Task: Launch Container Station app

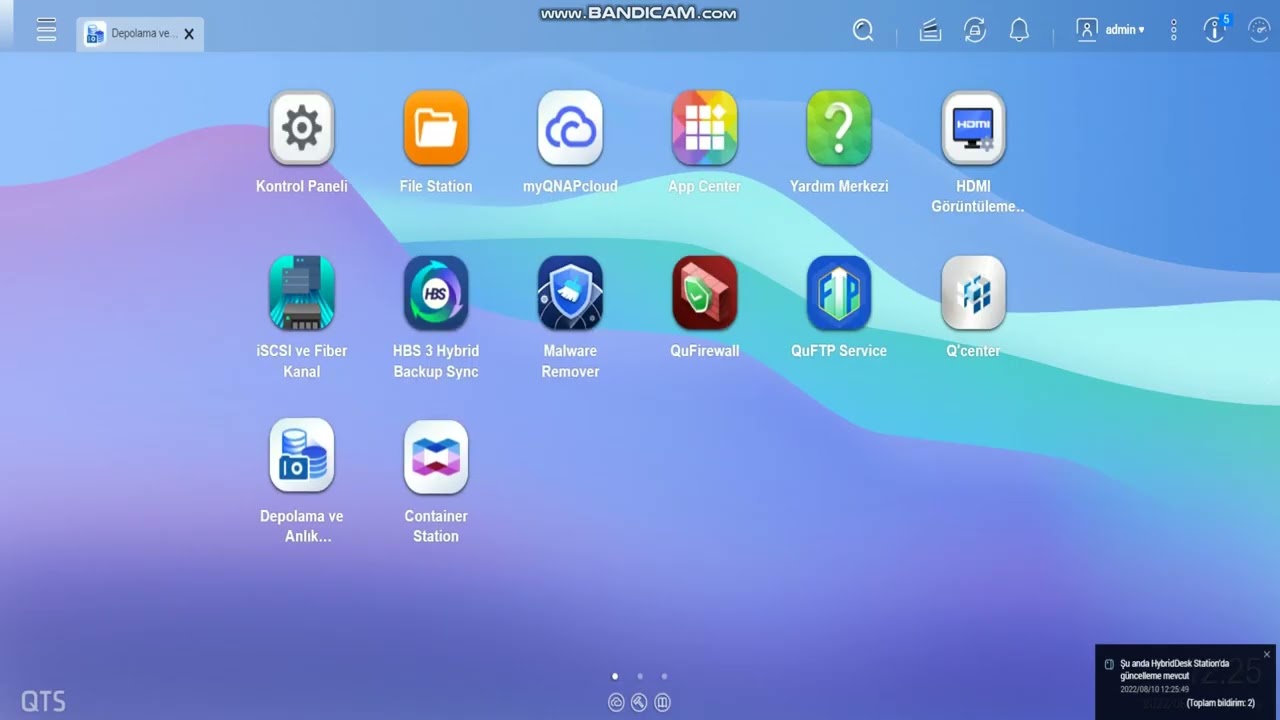Action: pyautogui.click(x=436, y=456)
